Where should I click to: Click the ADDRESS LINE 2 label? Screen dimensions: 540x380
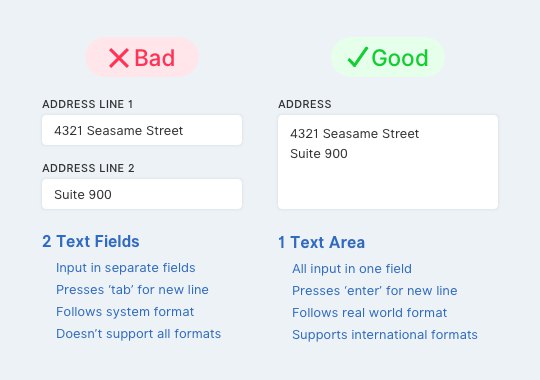(x=89, y=168)
